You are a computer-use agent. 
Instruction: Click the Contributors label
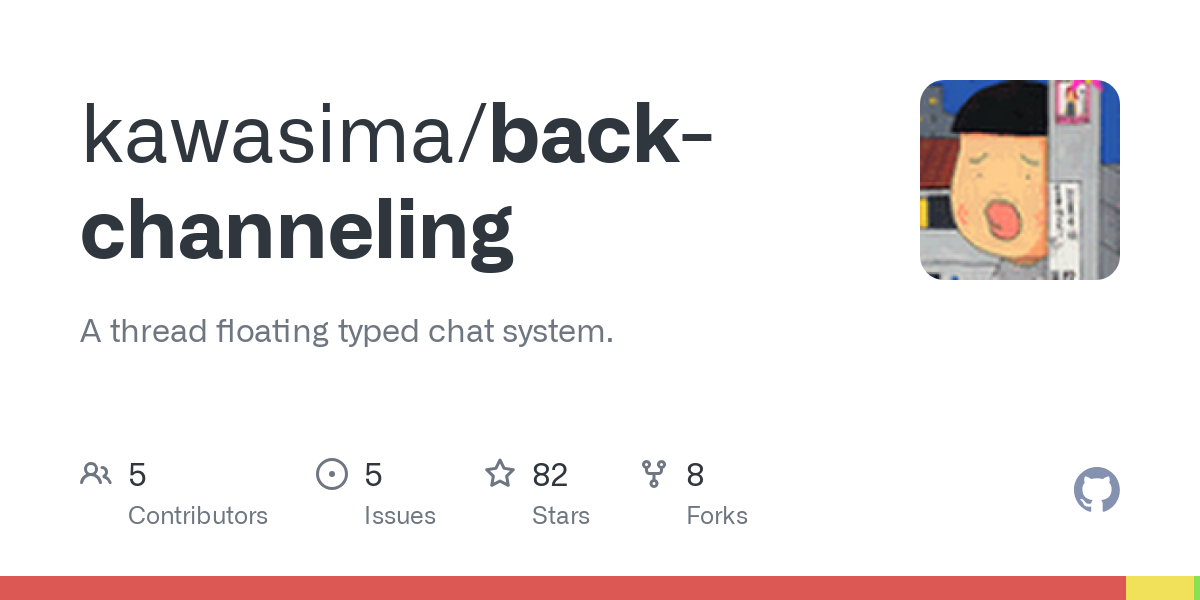pos(198,516)
